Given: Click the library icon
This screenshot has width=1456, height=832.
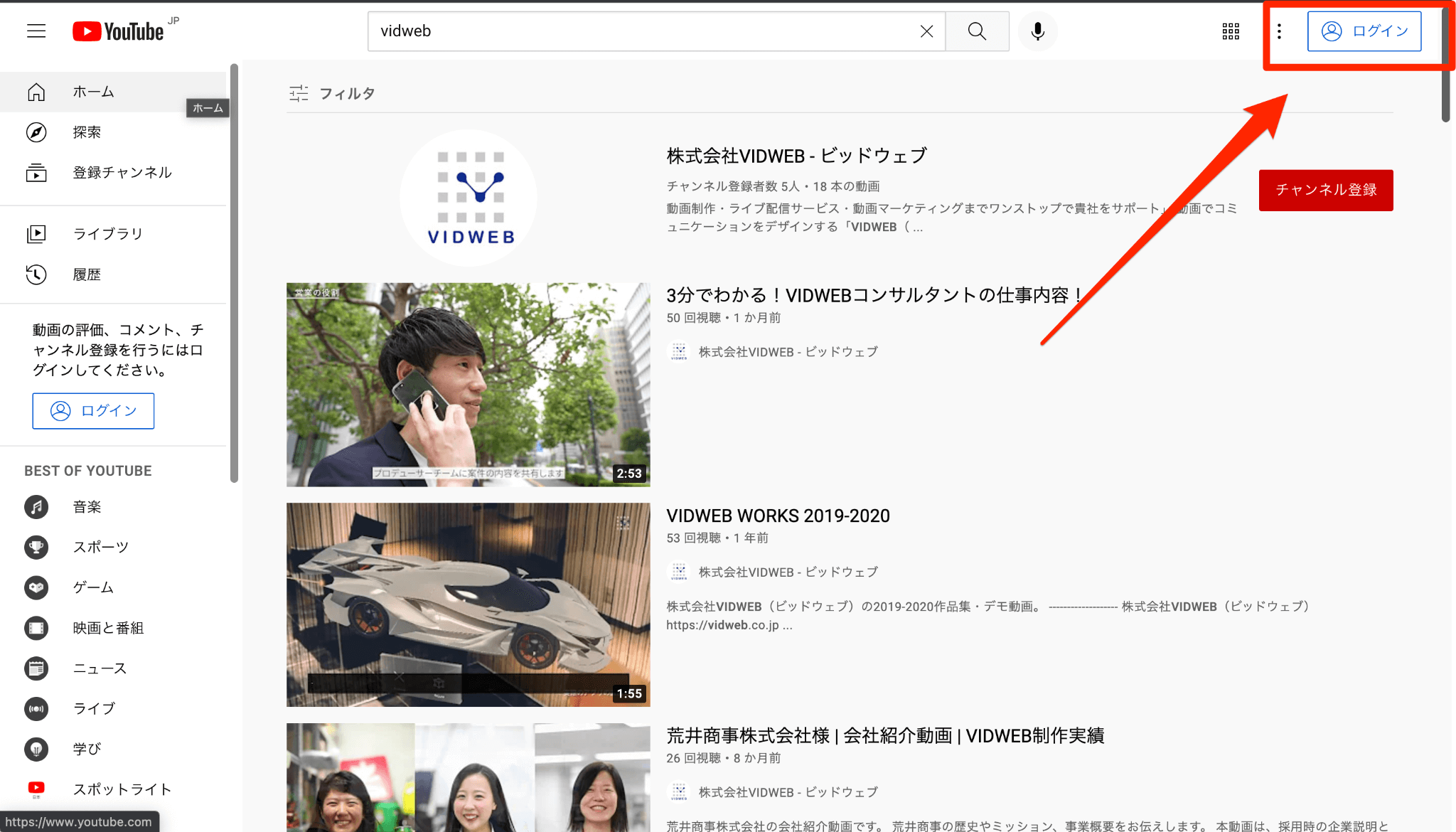Looking at the screenshot, I should coord(35,234).
